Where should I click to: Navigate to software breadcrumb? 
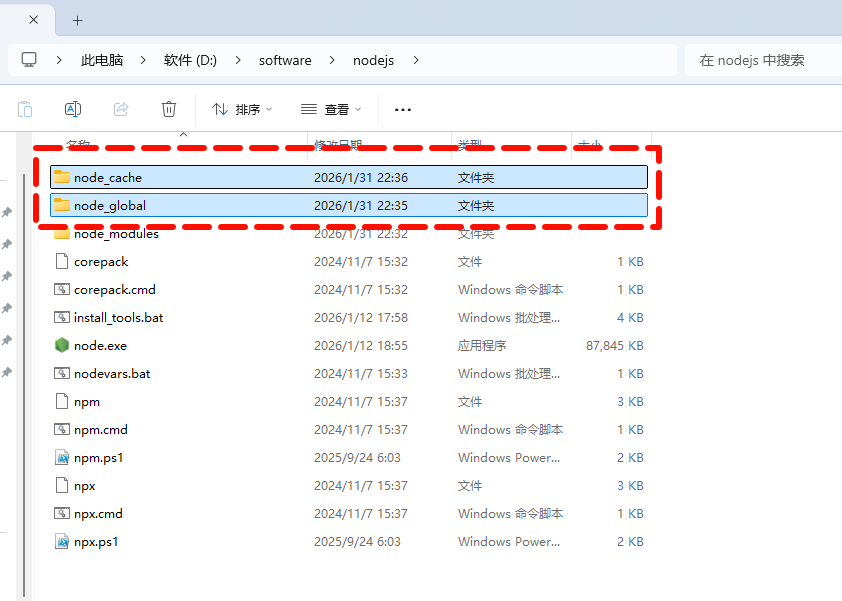(285, 60)
